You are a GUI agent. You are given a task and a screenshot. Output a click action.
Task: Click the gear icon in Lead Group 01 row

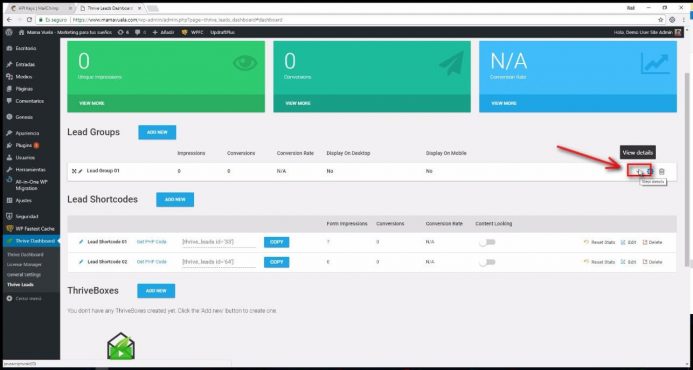point(650,172)
